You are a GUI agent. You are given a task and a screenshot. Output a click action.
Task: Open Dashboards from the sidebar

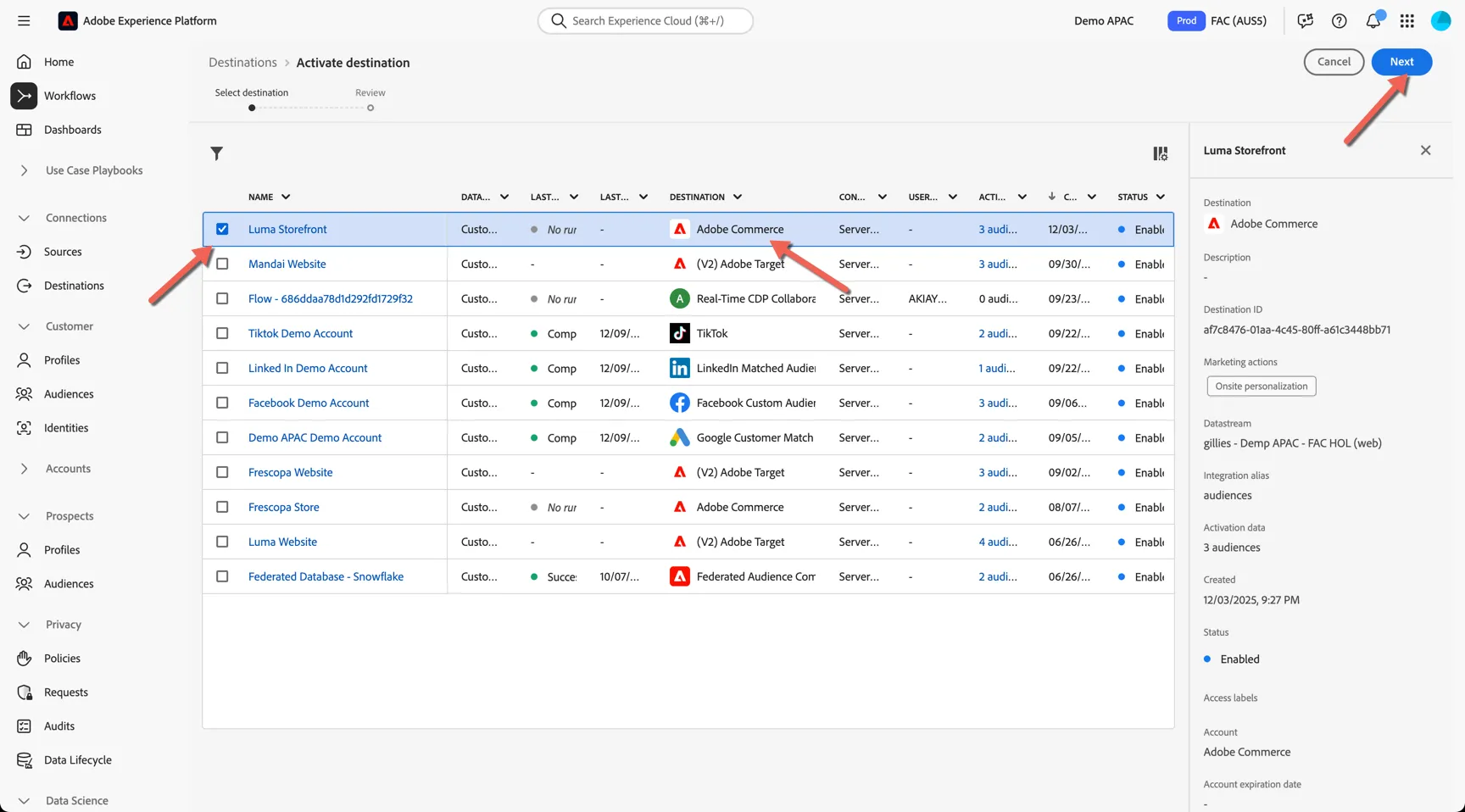[72, 130]
